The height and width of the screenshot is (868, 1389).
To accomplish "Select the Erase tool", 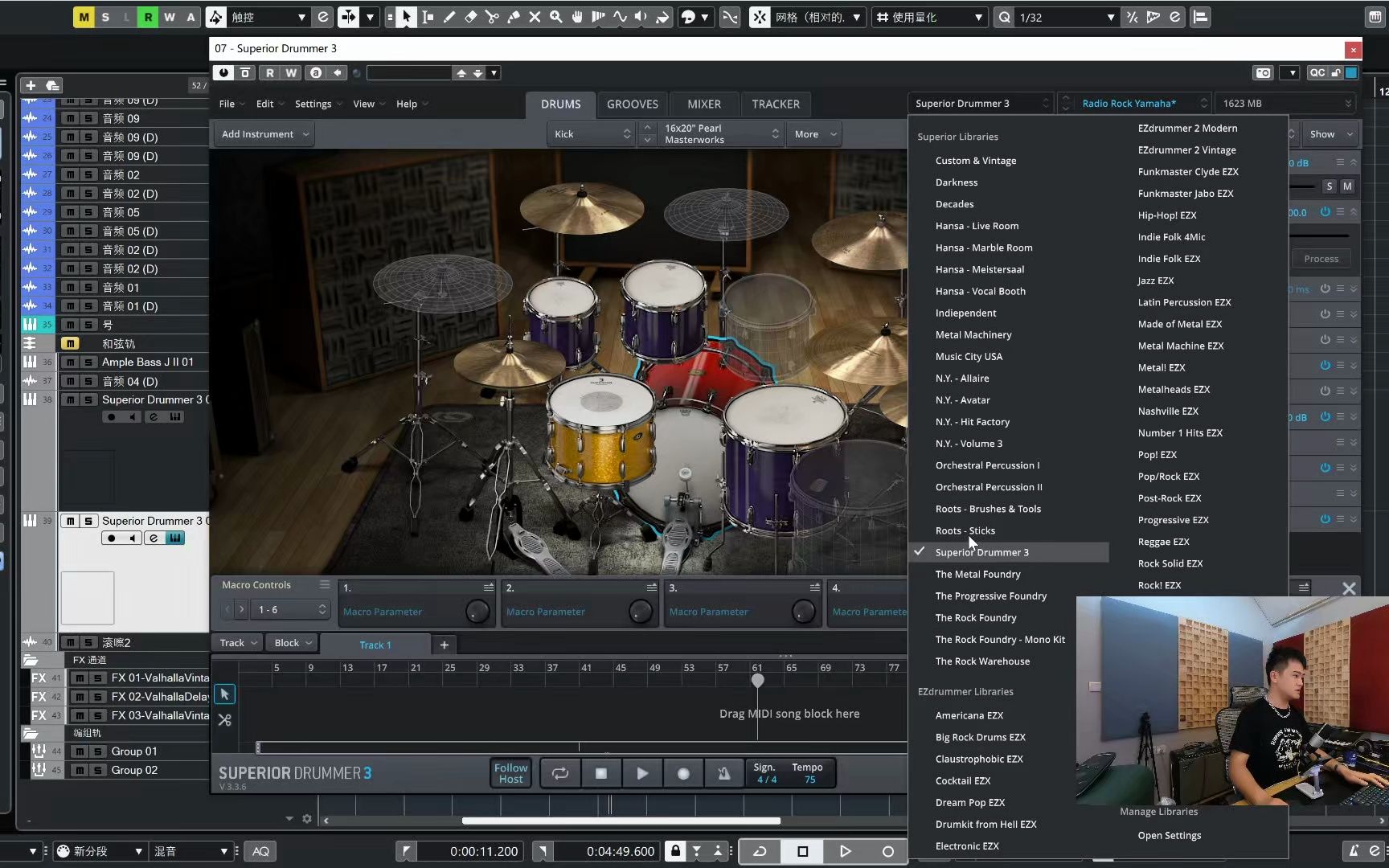I will click(471, 17).
